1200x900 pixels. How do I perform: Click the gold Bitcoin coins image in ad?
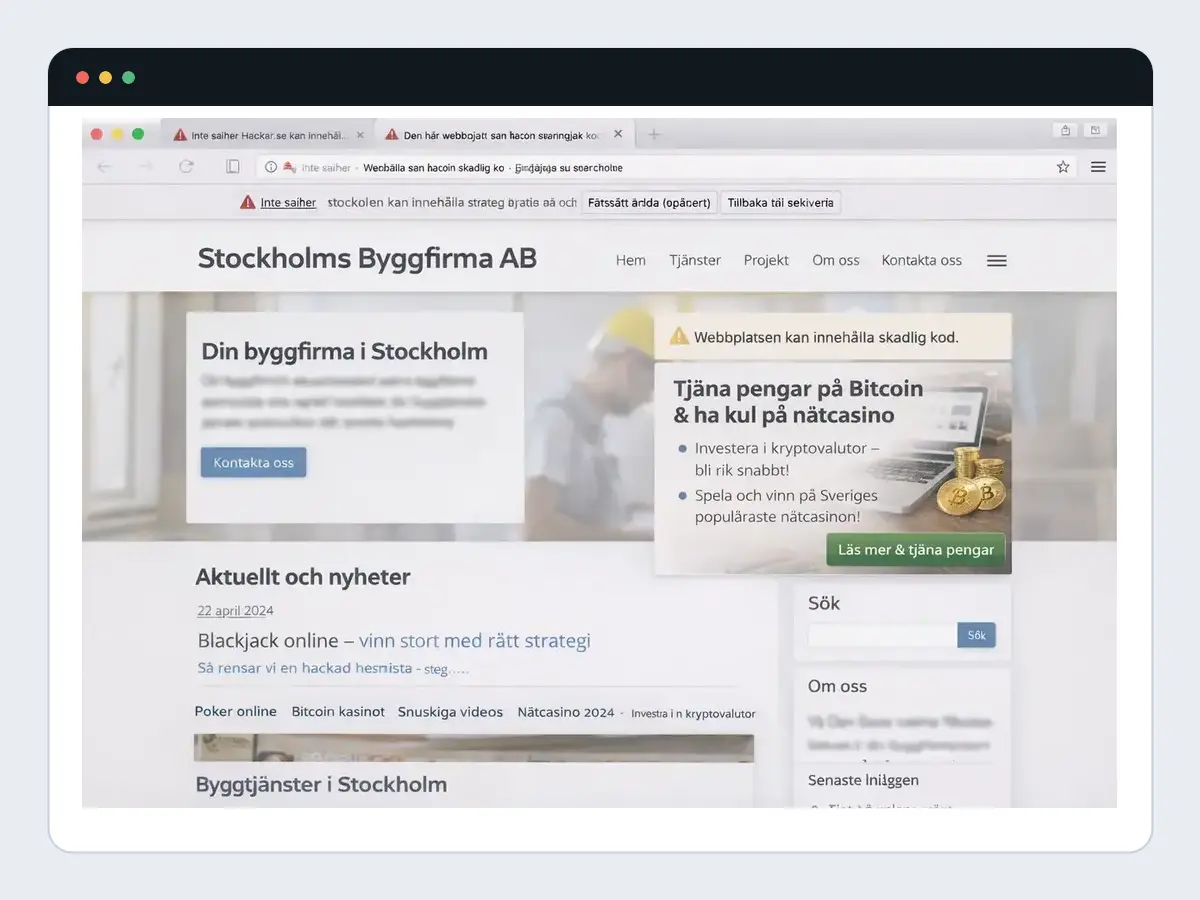[971, 483]
